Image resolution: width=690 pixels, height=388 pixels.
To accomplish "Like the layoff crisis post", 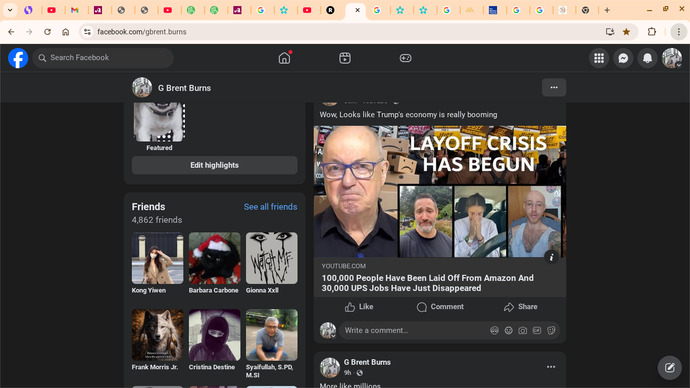I will (x=359, y=307).
